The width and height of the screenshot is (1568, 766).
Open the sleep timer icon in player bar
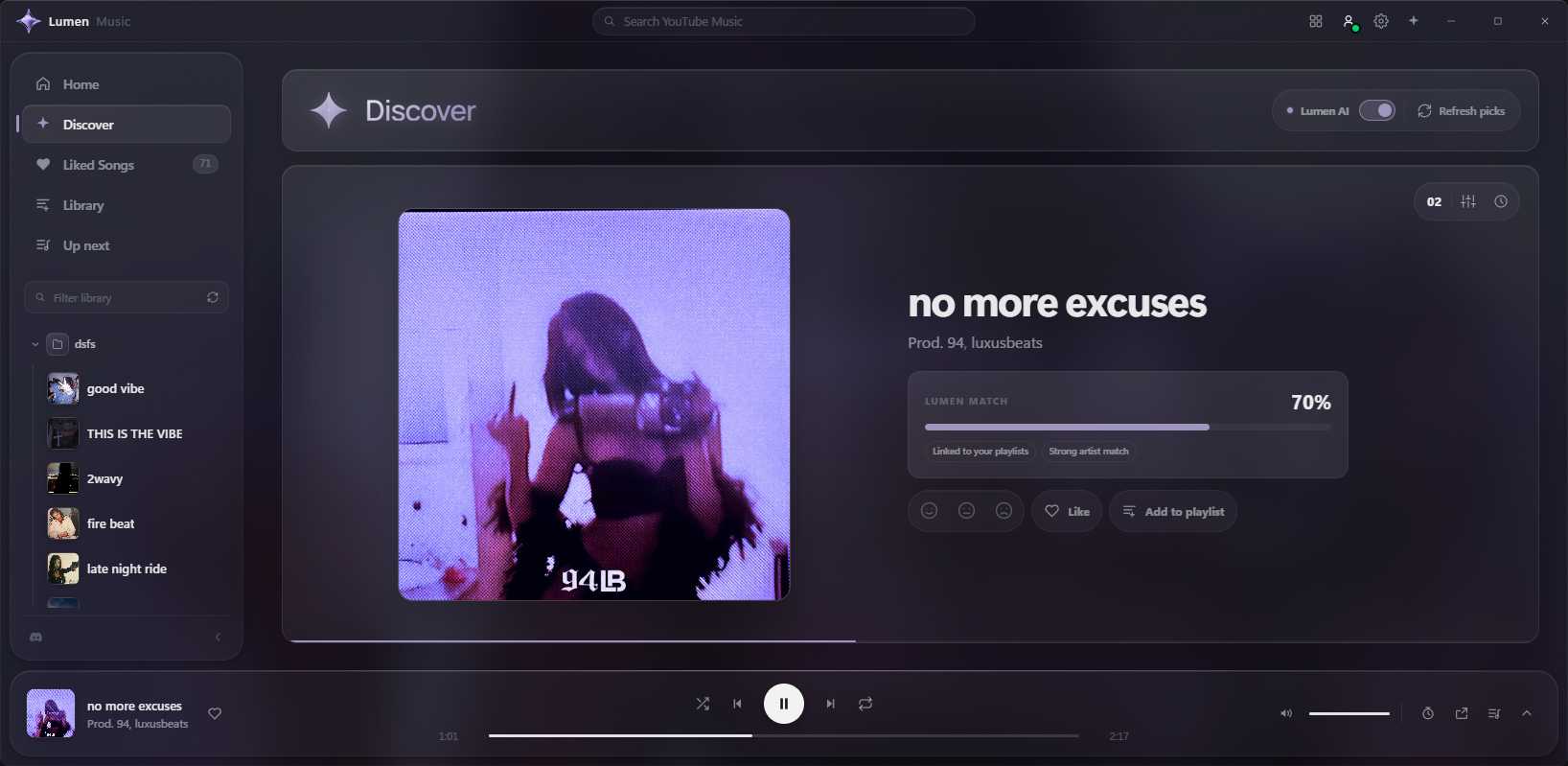pos(1428,713)
